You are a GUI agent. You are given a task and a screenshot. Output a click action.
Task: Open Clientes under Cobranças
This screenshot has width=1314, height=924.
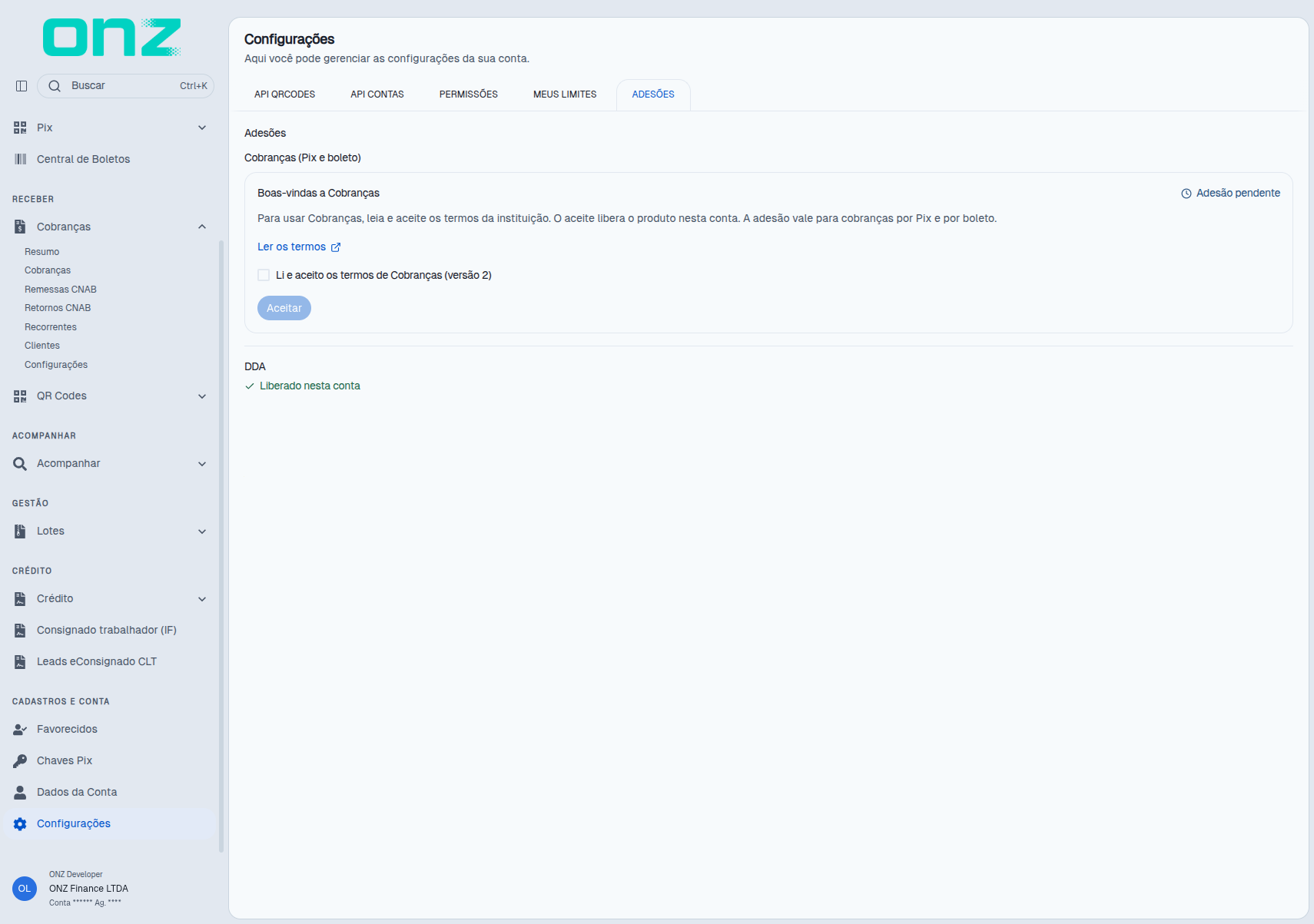tap(42, 346)
